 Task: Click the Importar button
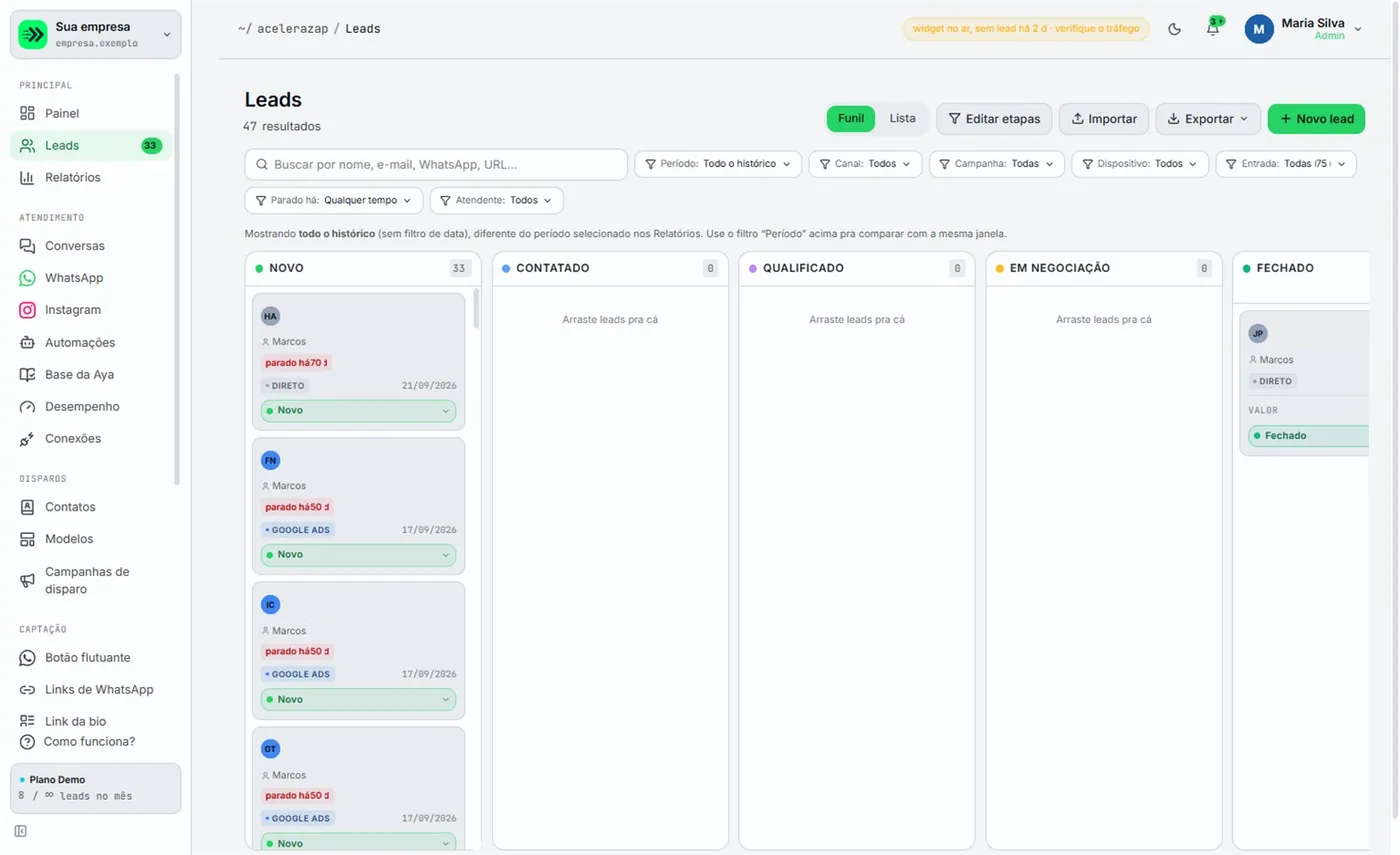(1104, 118)
